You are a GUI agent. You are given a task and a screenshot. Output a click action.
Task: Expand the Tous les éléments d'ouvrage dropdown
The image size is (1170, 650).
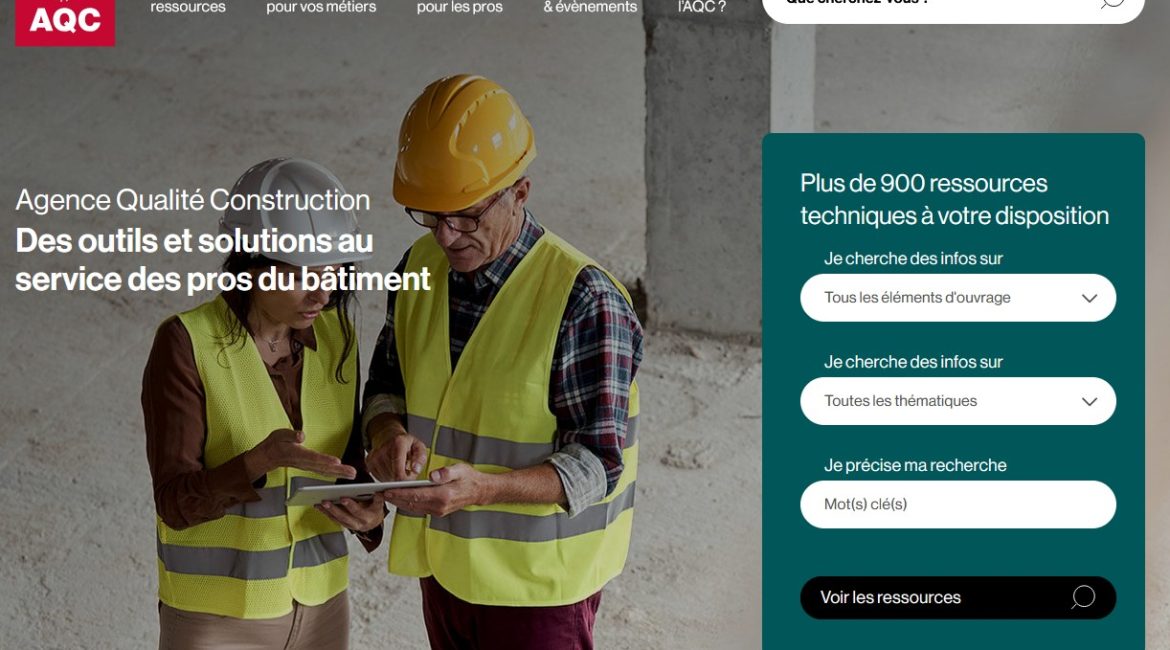[x=958, y=298]
